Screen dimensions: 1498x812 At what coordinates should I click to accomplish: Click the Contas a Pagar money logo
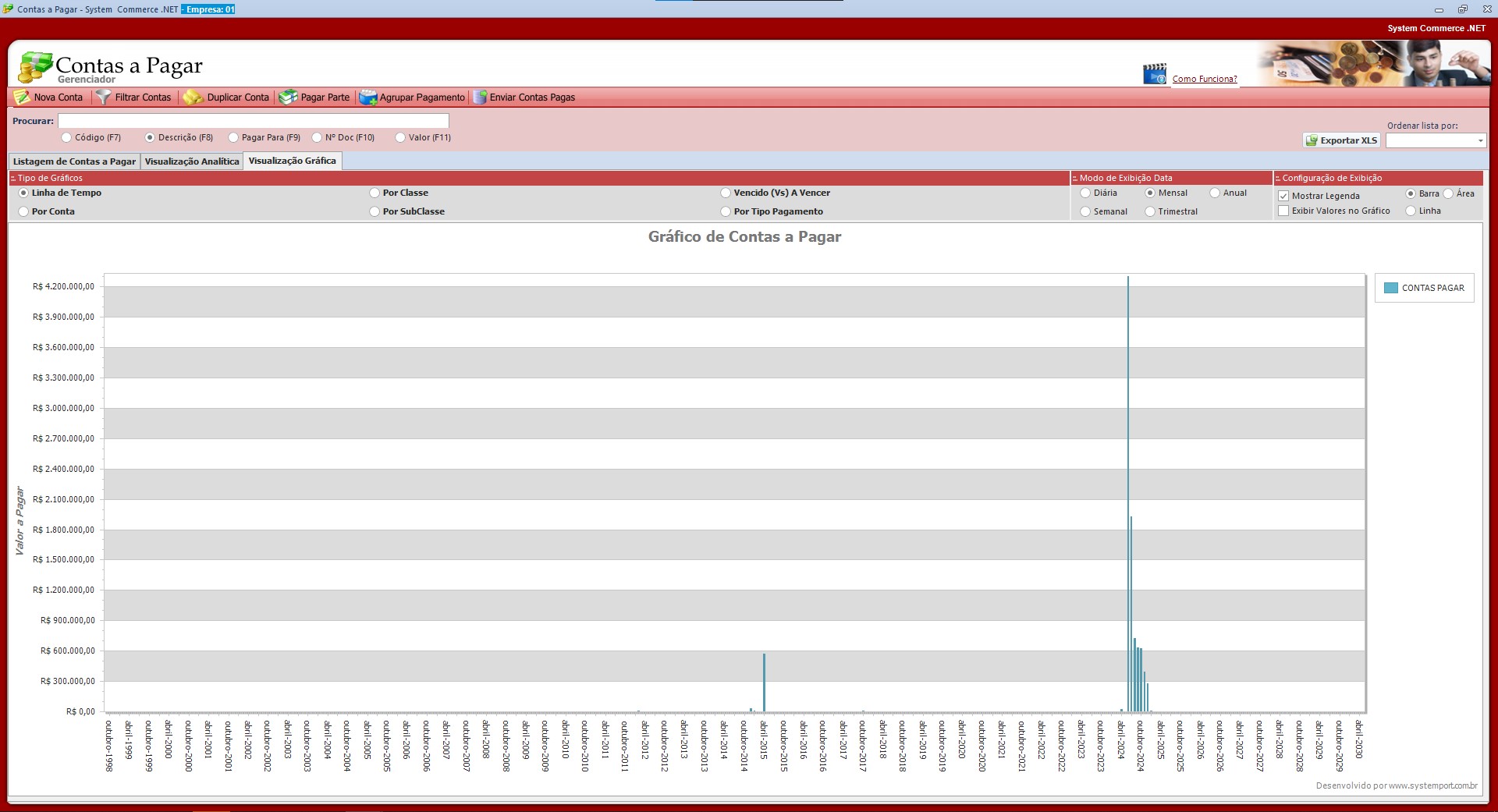click(34, 67)
